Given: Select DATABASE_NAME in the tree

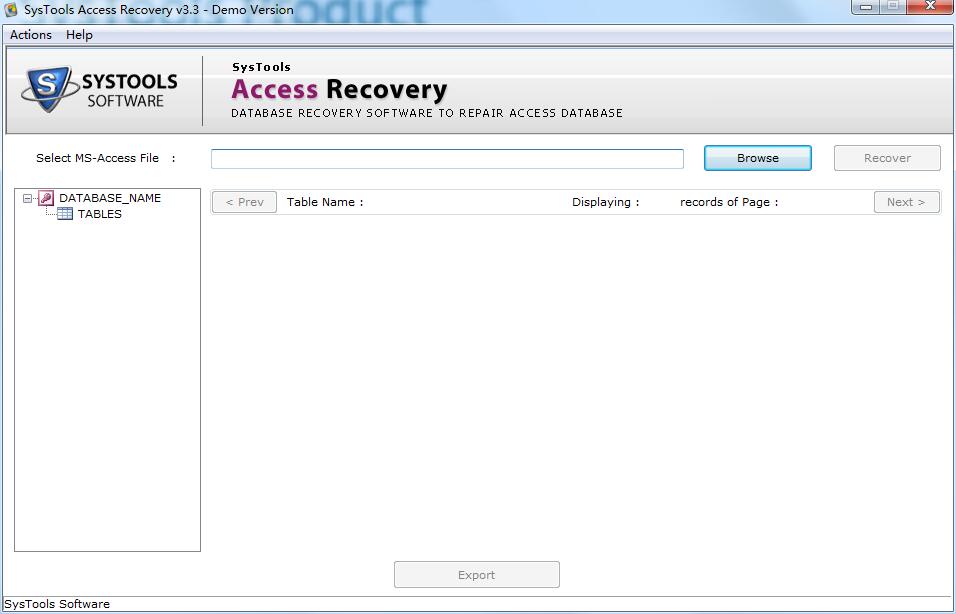Looking at the screenshot, I should pyautogui.click(x=110, y=198).
